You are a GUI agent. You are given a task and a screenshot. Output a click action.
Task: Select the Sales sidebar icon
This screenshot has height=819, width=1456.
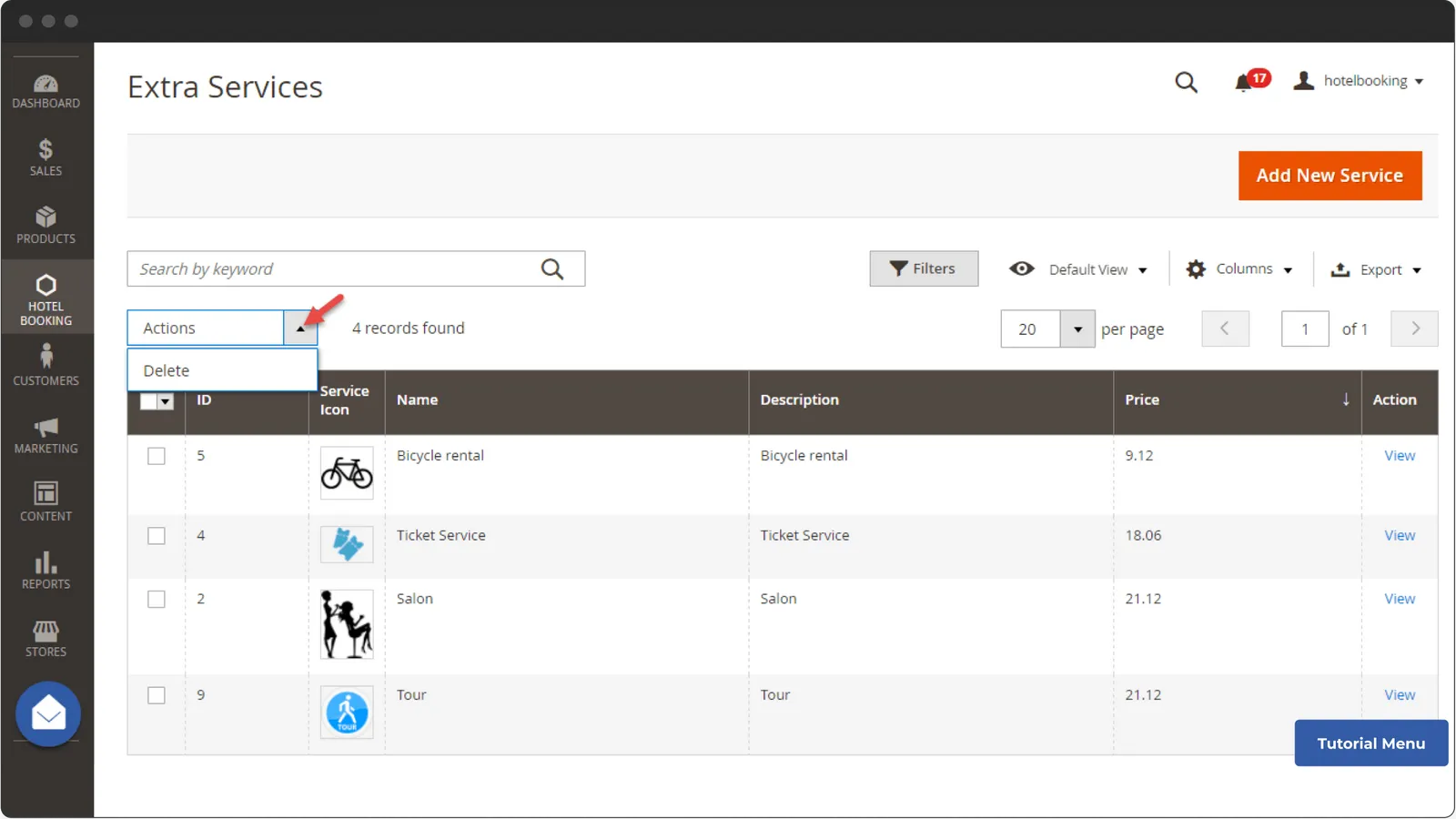[45, 155]
